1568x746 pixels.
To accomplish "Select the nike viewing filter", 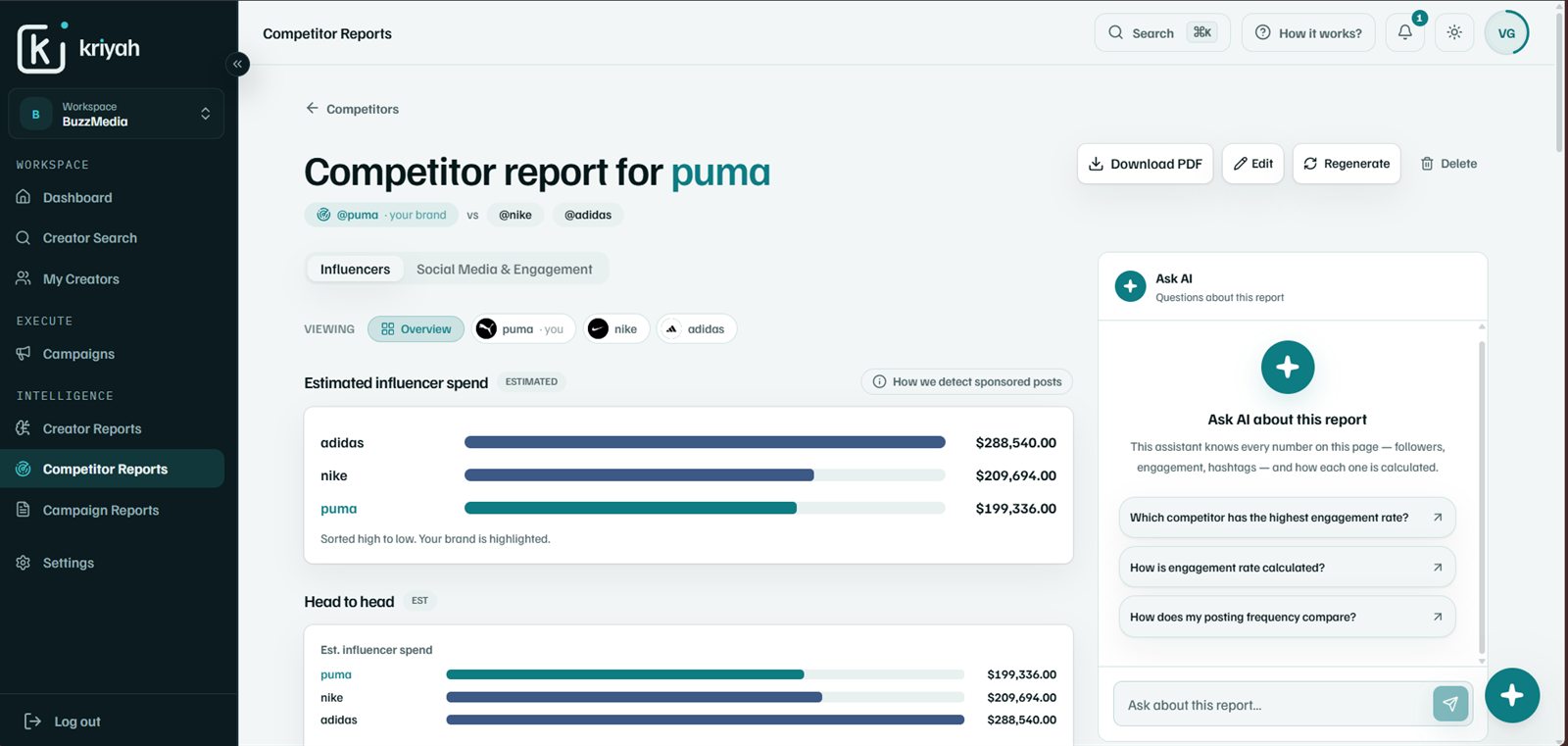I will [x=617, y=329].
